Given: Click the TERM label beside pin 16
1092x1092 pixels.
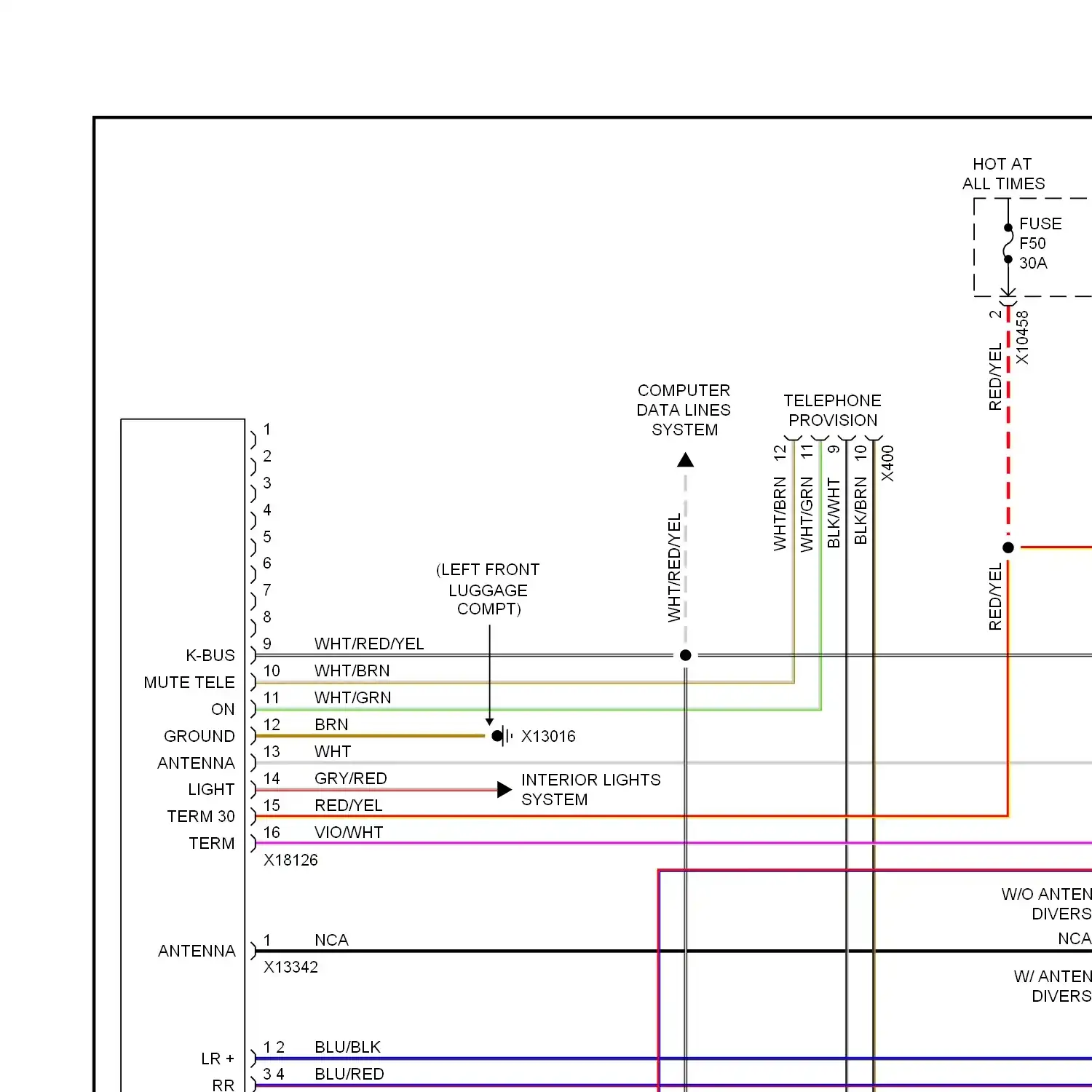Looking at the screenshot, I should (x=212, y=843).
